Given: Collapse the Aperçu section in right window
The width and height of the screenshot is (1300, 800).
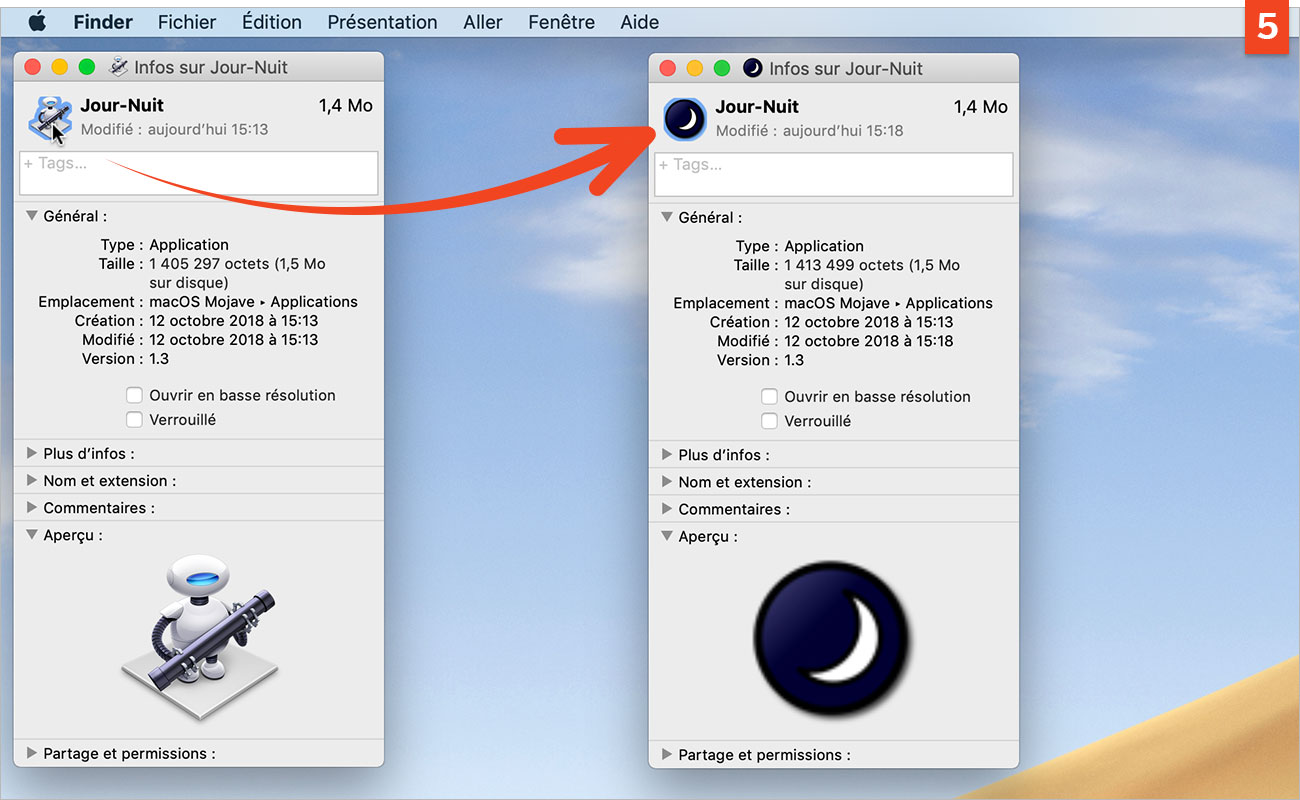Looking at the screenshot, I should click(x=667, y=536).
